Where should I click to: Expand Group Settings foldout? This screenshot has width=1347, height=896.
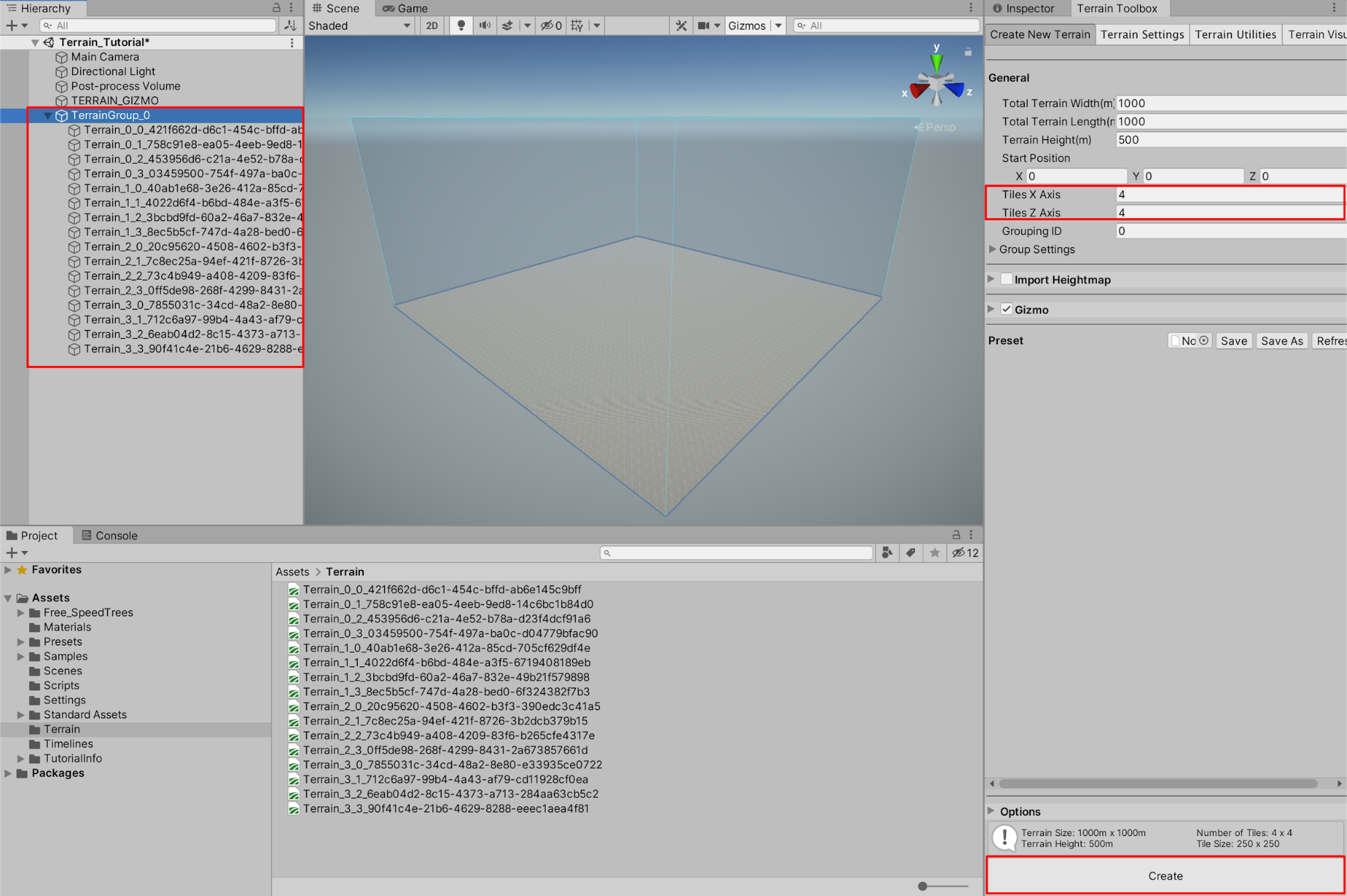(x=993, y=249)
